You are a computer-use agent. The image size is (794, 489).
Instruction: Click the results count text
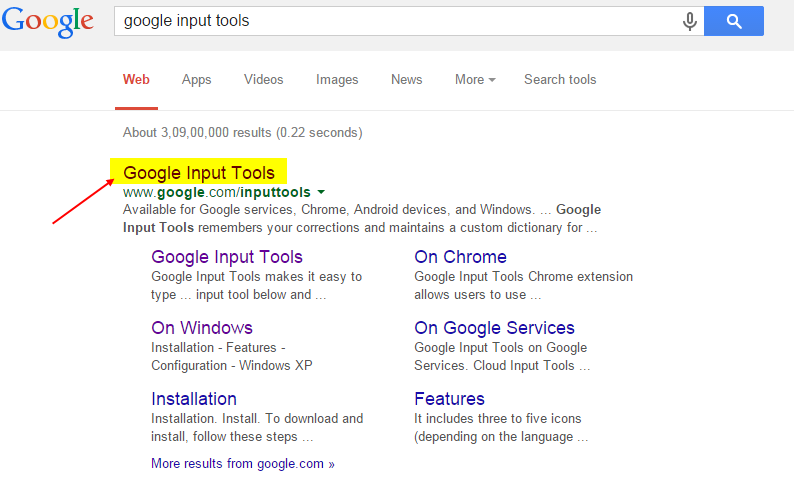click(x=243, y=133)
